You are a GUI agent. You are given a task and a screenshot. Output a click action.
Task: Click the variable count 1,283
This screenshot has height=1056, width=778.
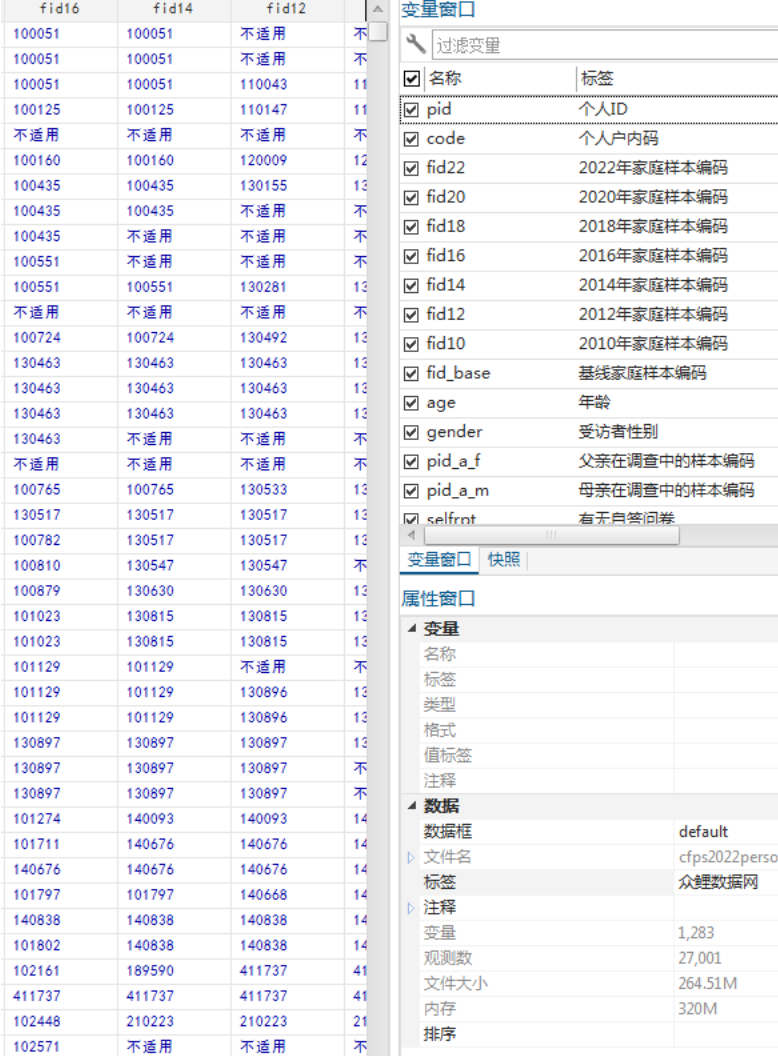coord(696,933)
